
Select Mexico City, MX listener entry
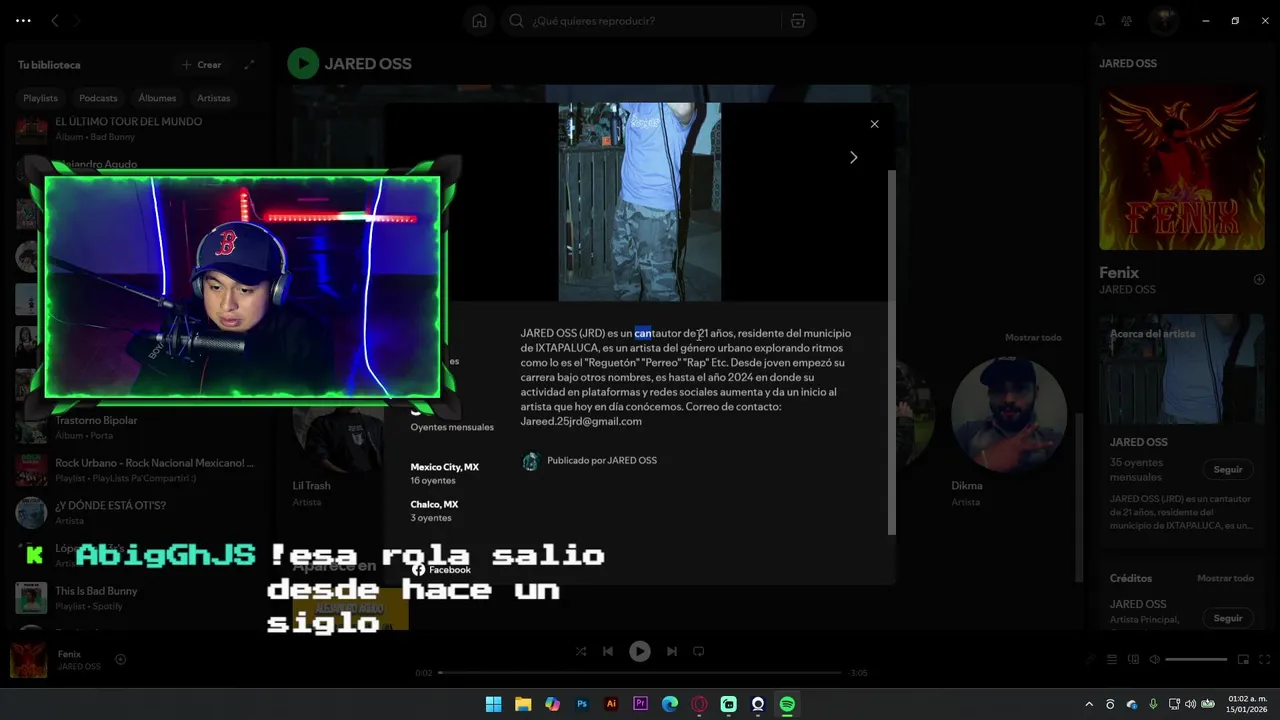pos(445,474)
